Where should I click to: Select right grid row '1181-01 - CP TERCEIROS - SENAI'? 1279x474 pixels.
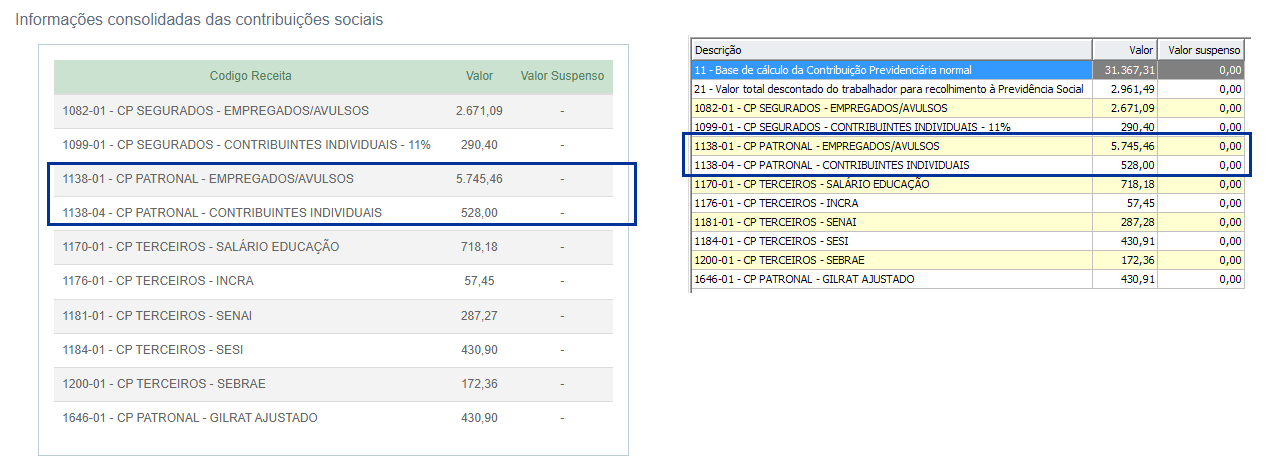(968, 222)
